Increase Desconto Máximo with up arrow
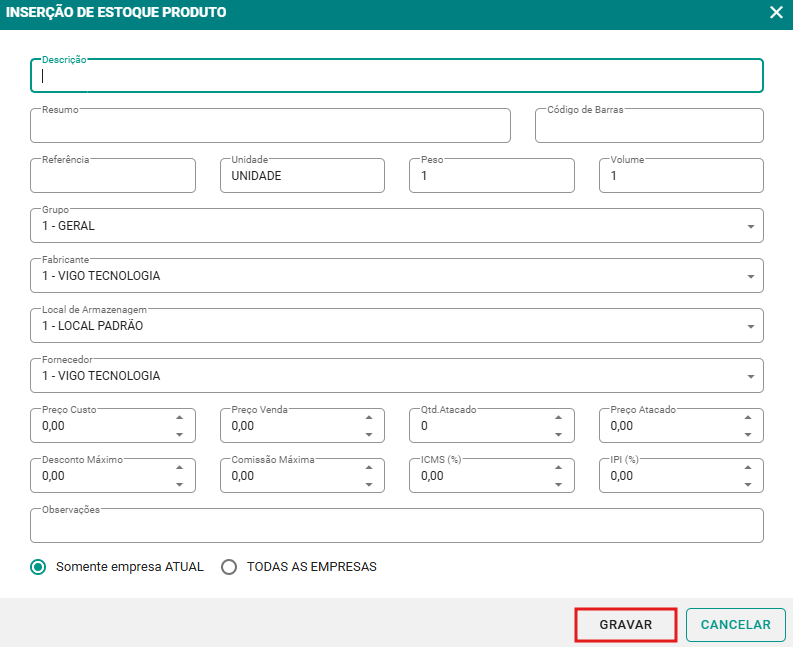Viewport: 793px width, 647px height. coord(179,468)
